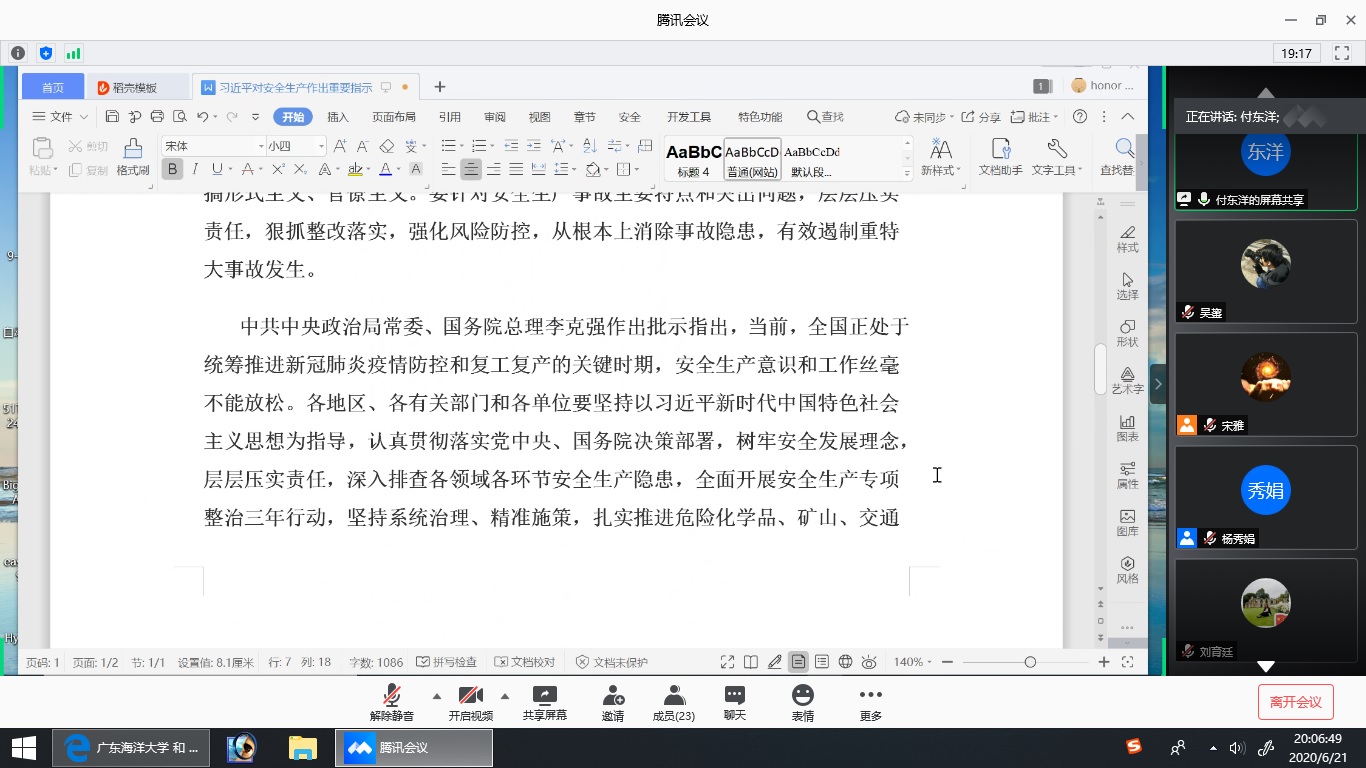Click the 离开会议 leave meeting button
Image resolution: width=1366 pixels, height=768 pixels.
point(1295,702)
